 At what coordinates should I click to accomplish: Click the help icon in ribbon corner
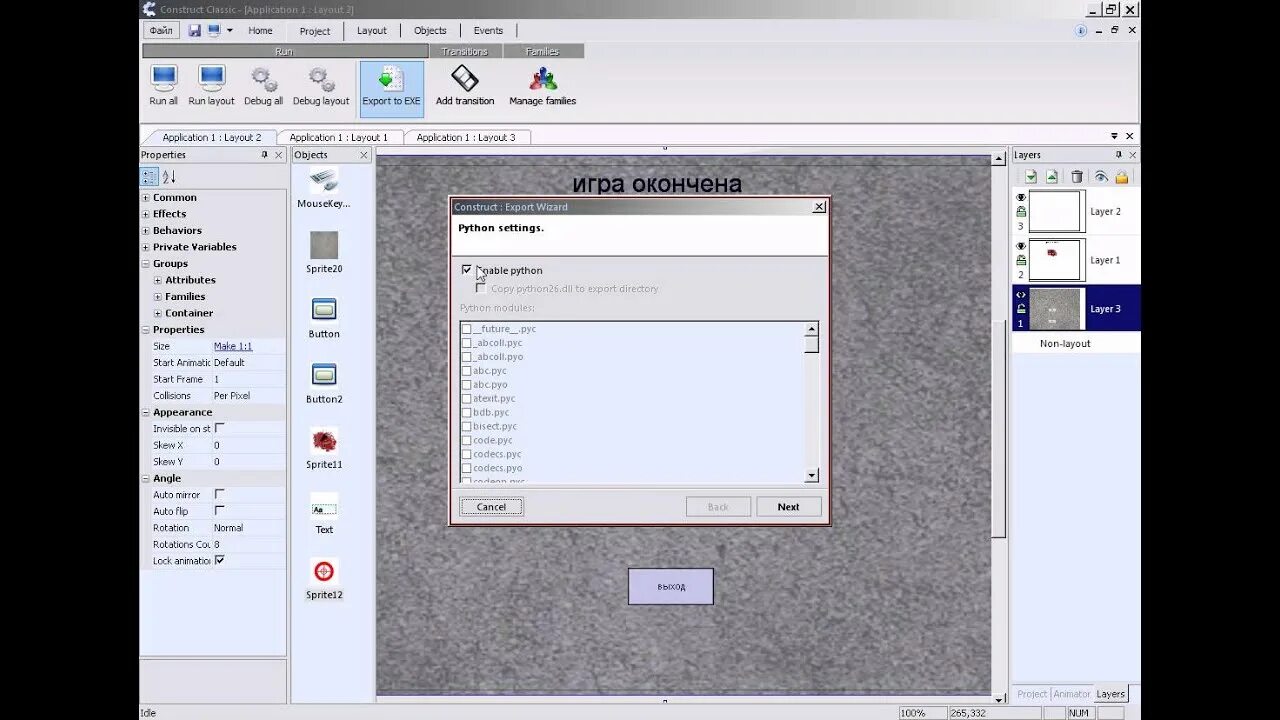(x=1081, y=31)
